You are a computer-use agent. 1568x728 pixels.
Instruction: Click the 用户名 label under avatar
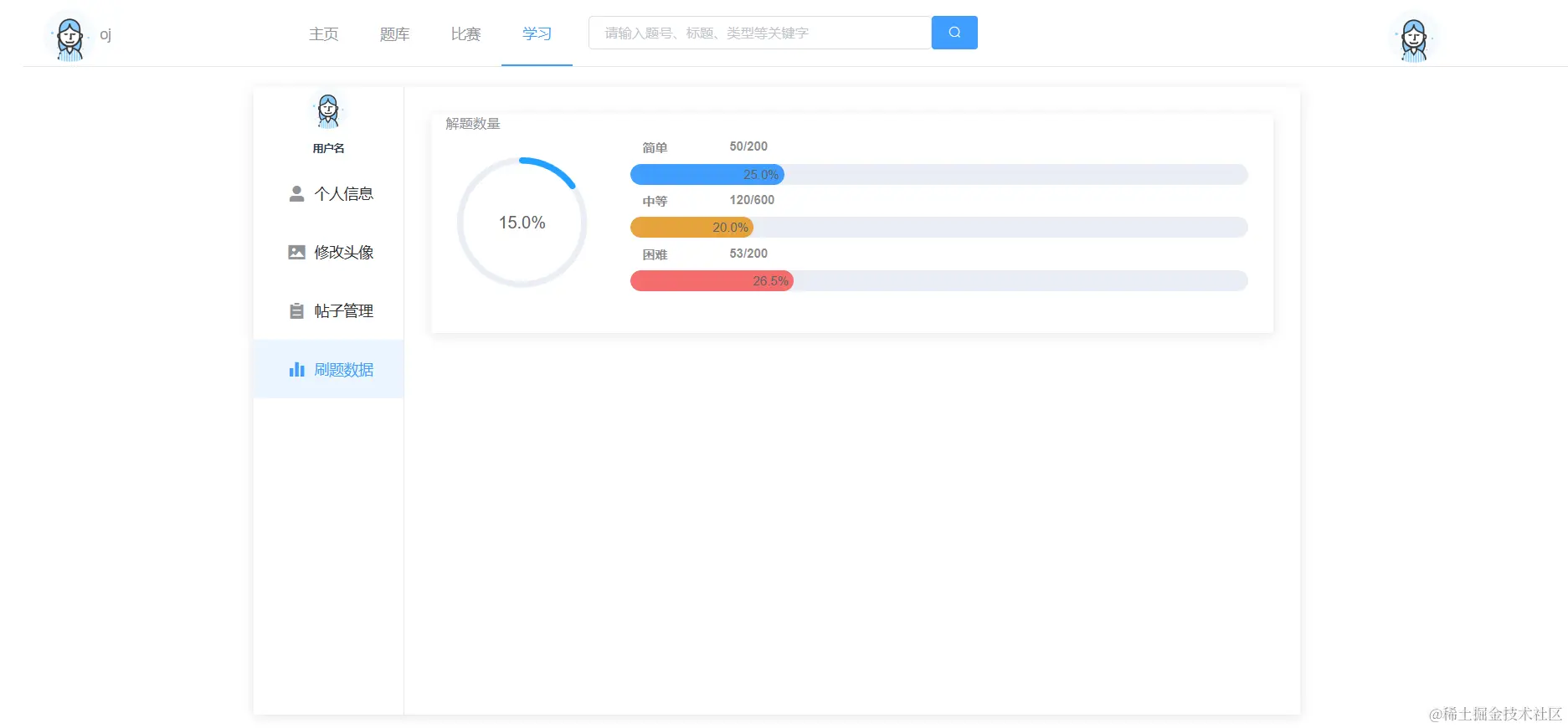tap(328, 148)
